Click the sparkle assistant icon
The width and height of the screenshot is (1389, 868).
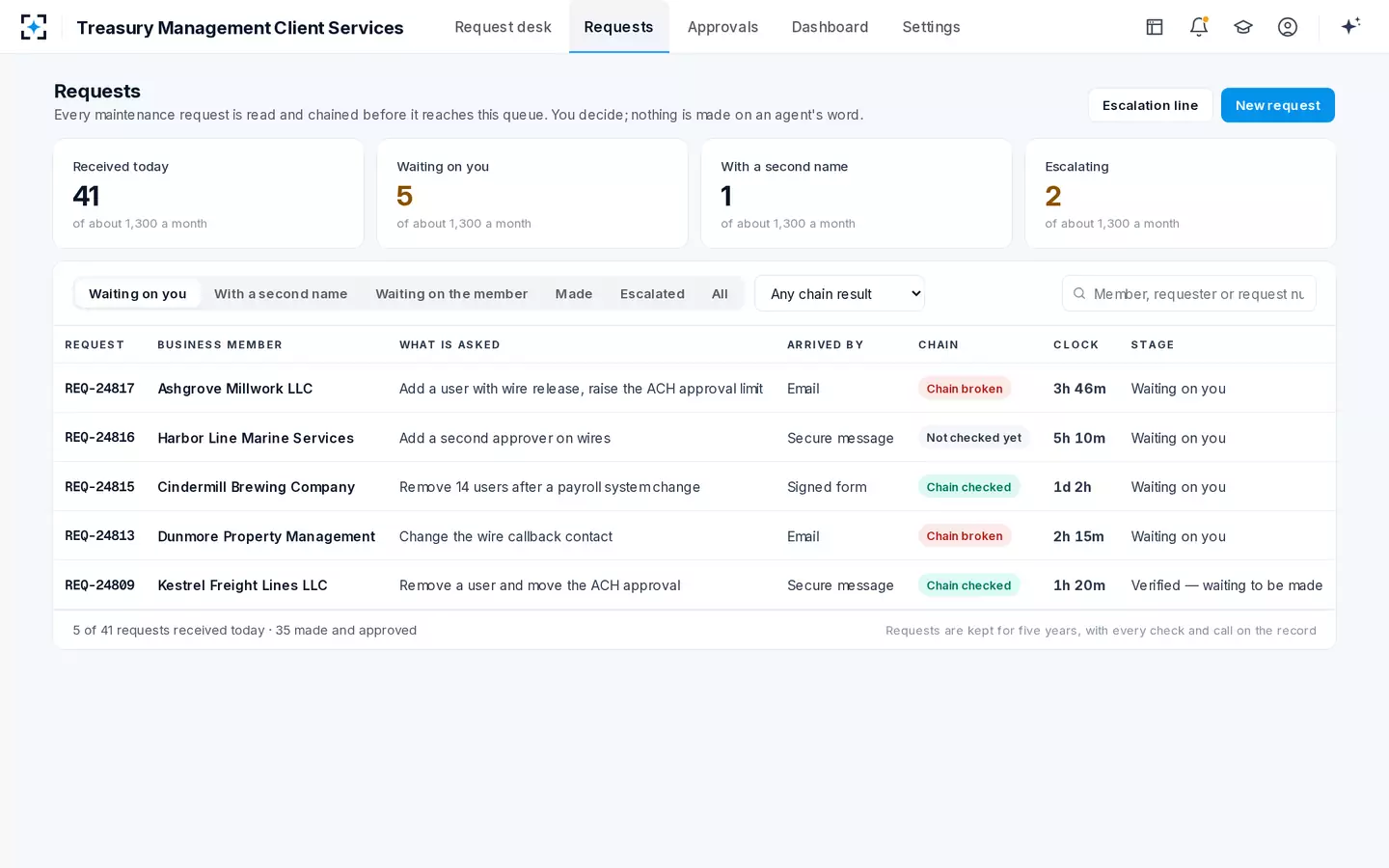1350,26
